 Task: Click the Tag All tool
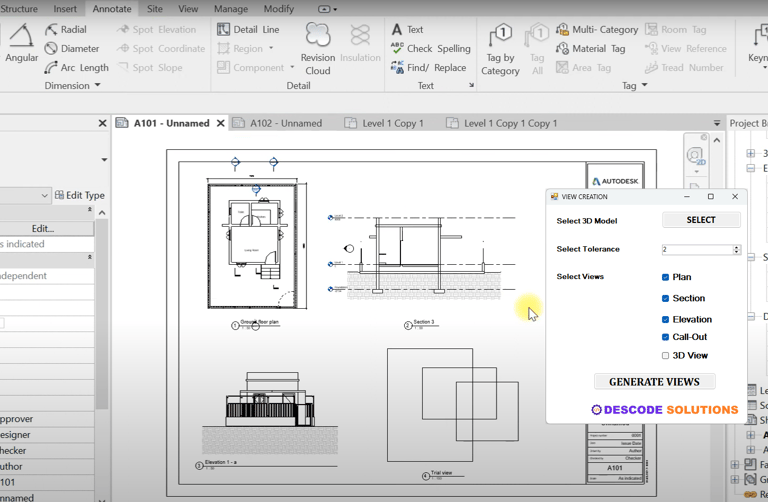pos(537,50)
